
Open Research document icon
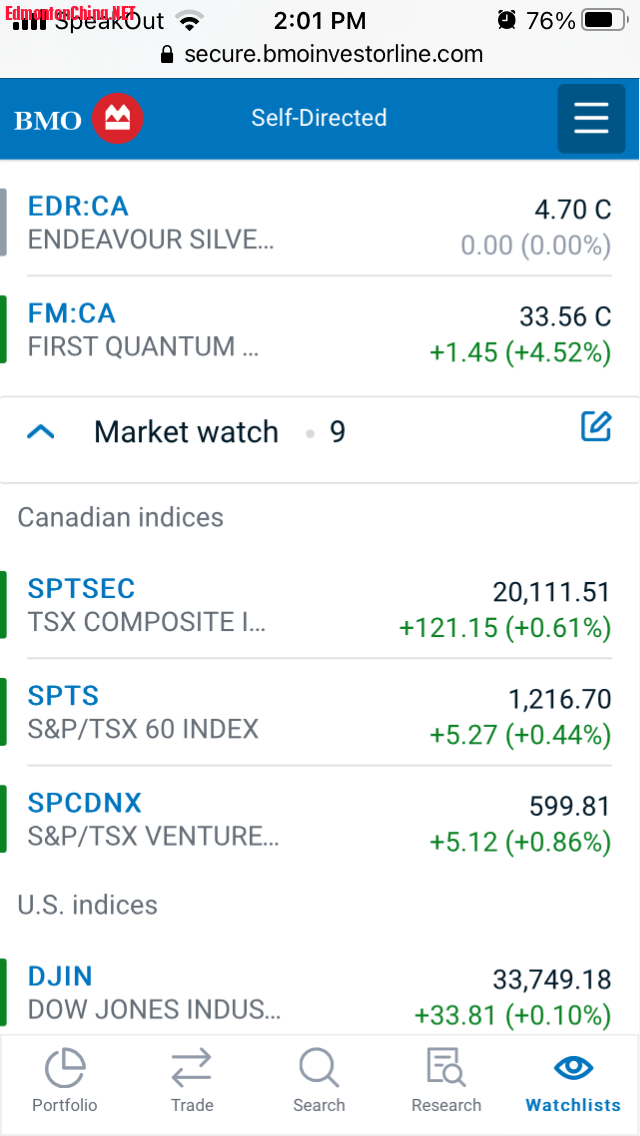click(446, 1068)
